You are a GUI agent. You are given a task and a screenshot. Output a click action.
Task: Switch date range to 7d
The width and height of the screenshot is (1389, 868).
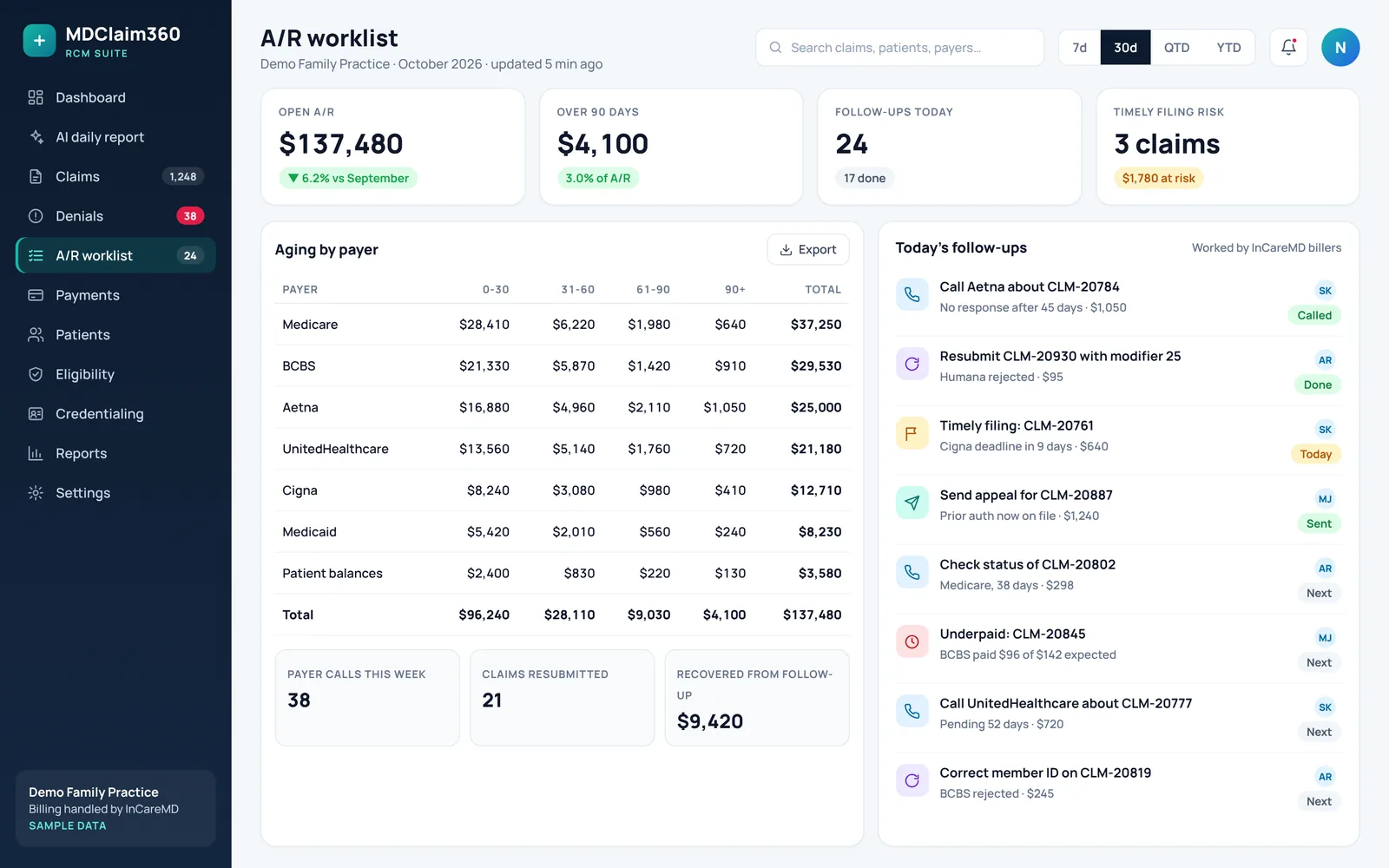tap(1080, 48)
